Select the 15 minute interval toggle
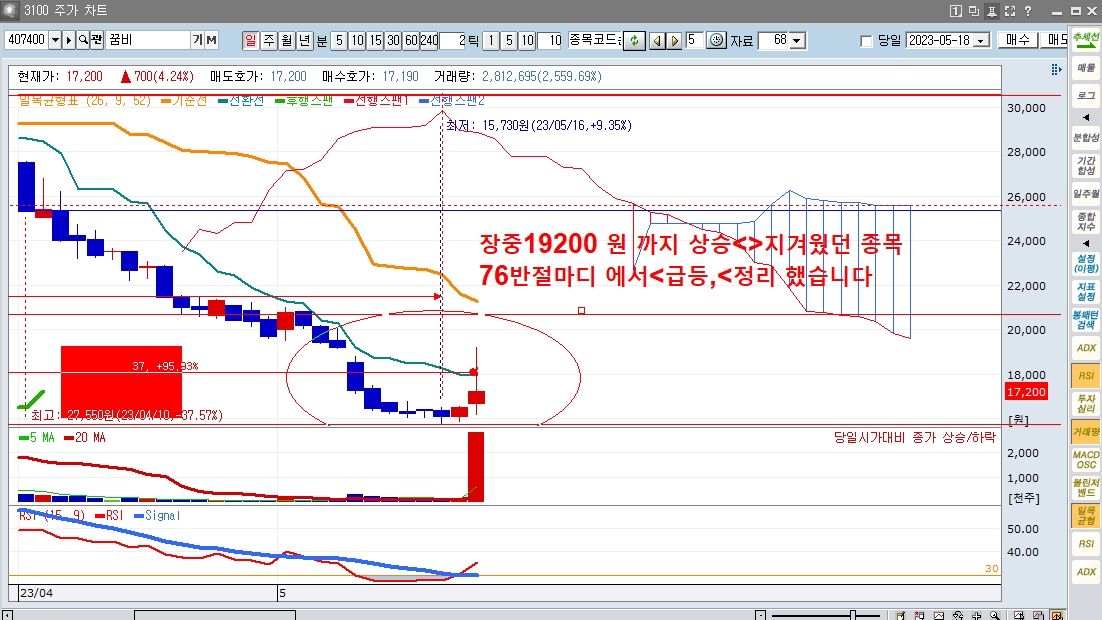 click(375, 40)
